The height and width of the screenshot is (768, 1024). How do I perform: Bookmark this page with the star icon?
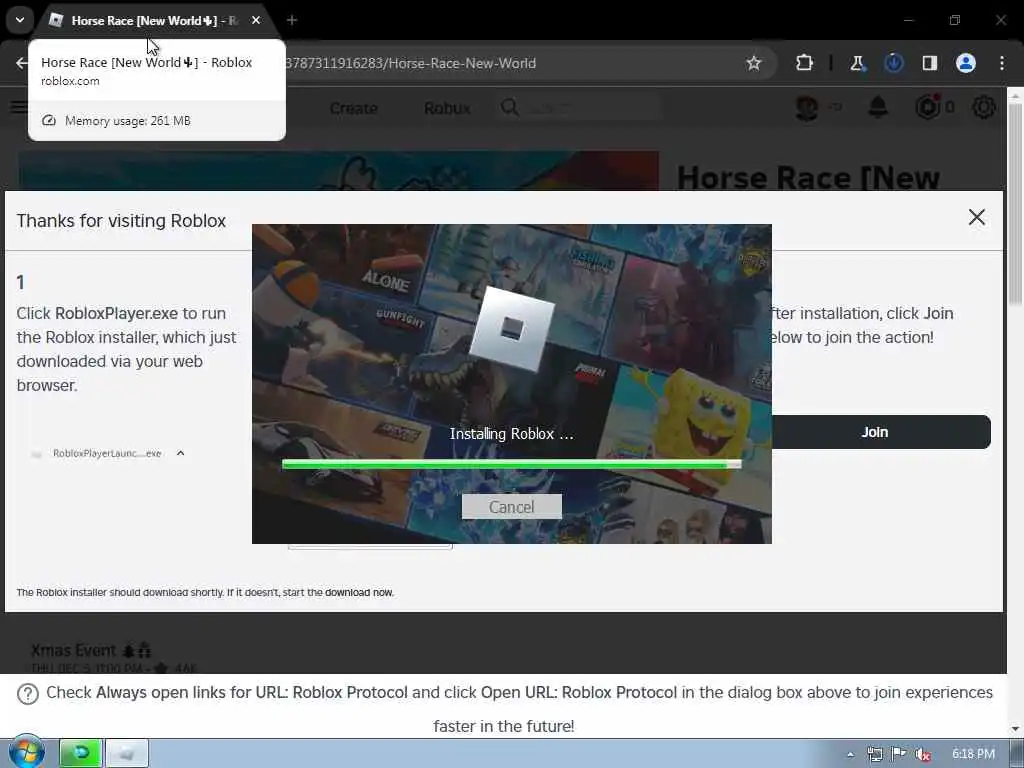pyautogui.click(x=754, y=63)
